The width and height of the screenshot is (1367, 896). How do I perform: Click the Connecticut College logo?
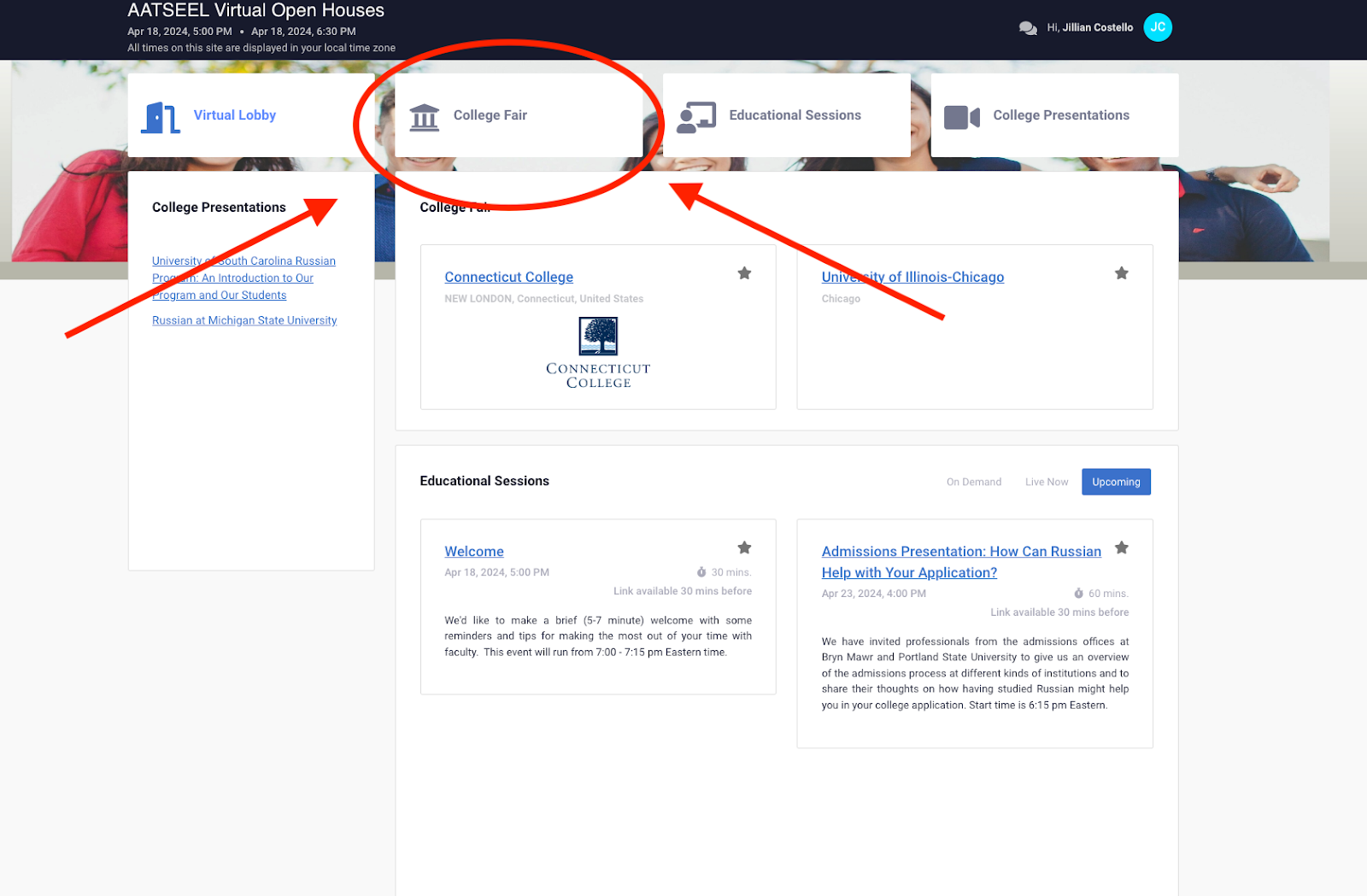point(598,353)
